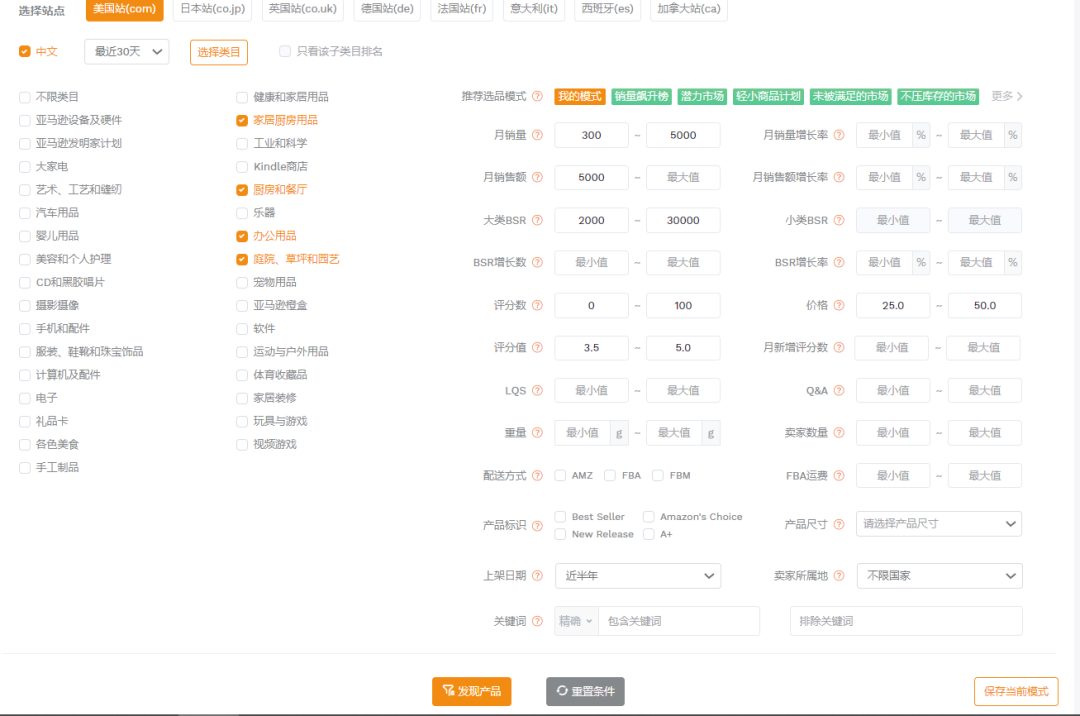1080x716 pixels.
Task: Select the 销量飙升榜 mode tag
Action: coord(642,96)
